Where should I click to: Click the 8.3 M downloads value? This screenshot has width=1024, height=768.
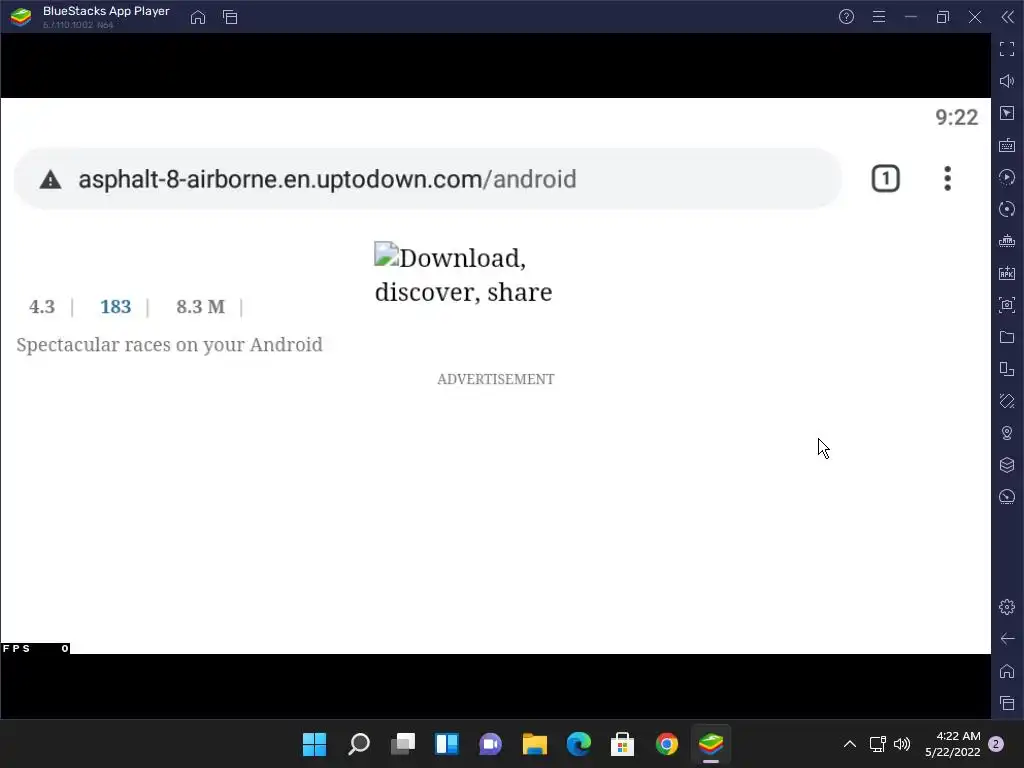click(x=200, y=306)
